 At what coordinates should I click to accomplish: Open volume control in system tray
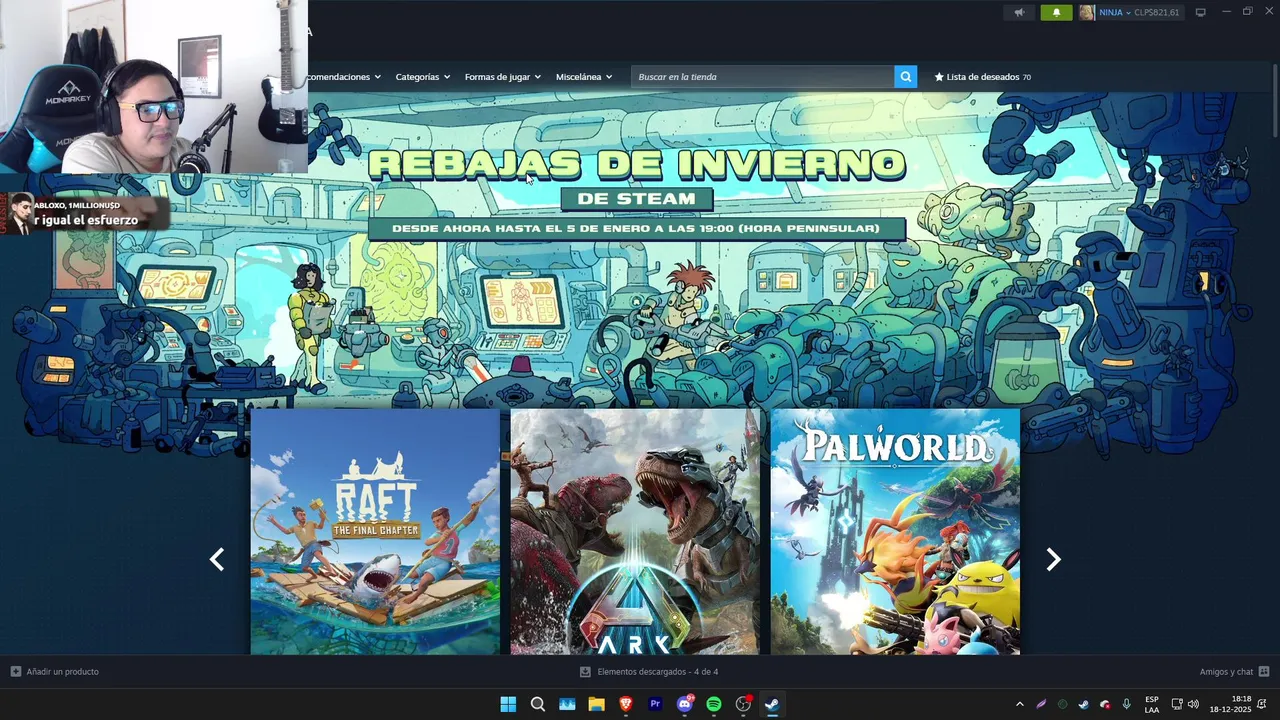pyautogui.click(x=1193, y=704)
